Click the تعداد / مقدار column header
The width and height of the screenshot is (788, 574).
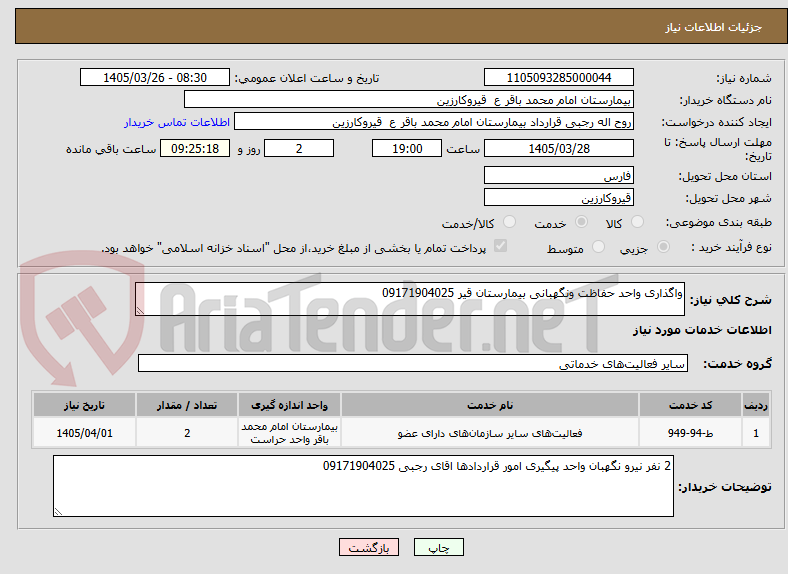point(187,405)
